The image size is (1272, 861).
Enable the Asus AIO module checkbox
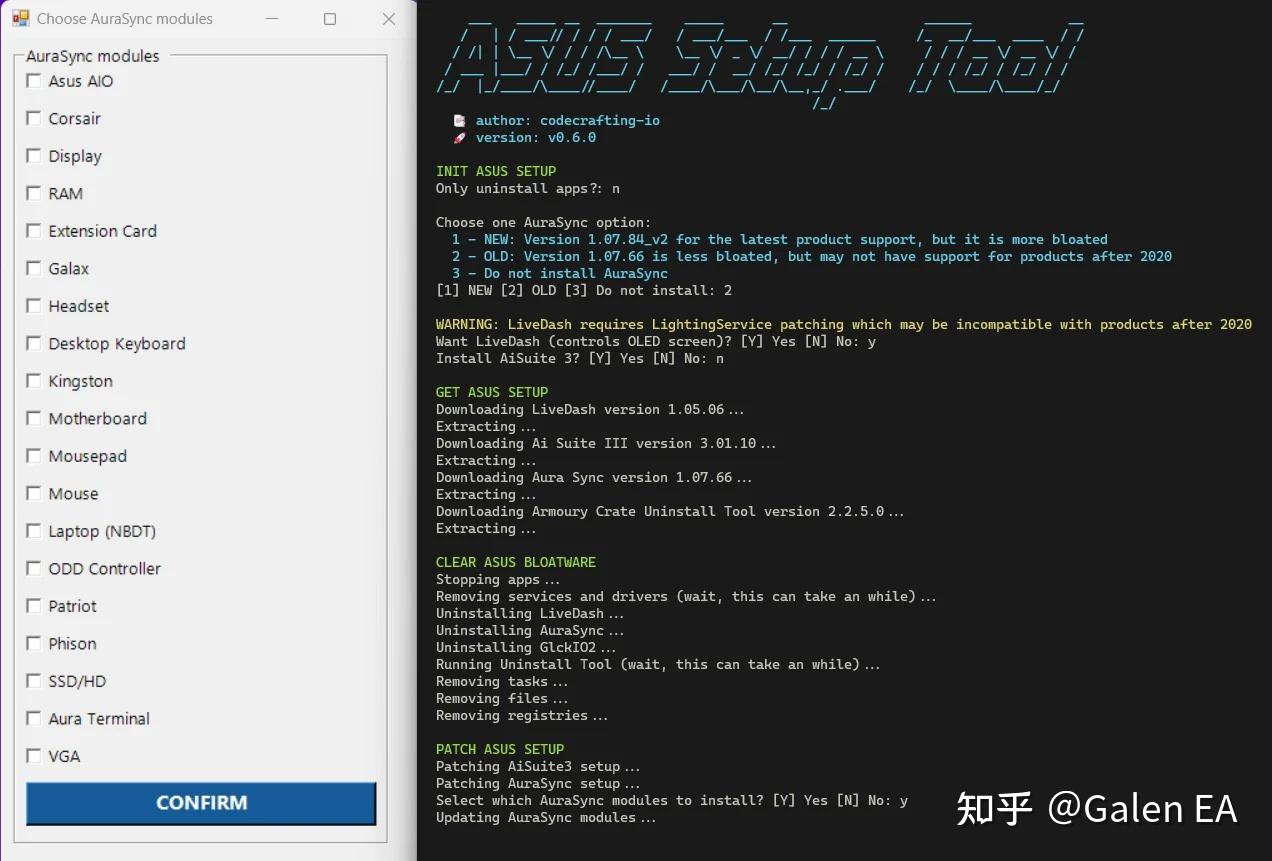pyautogui.click(x=34, y=81)
